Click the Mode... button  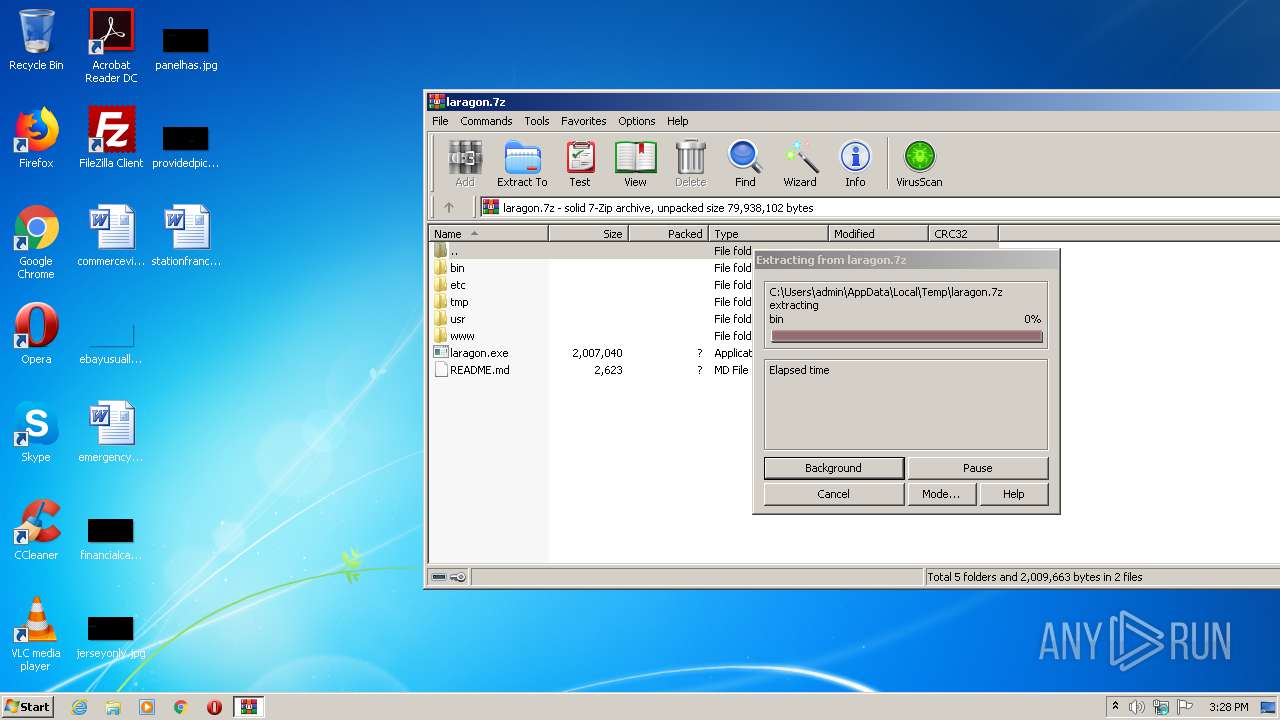941,494
